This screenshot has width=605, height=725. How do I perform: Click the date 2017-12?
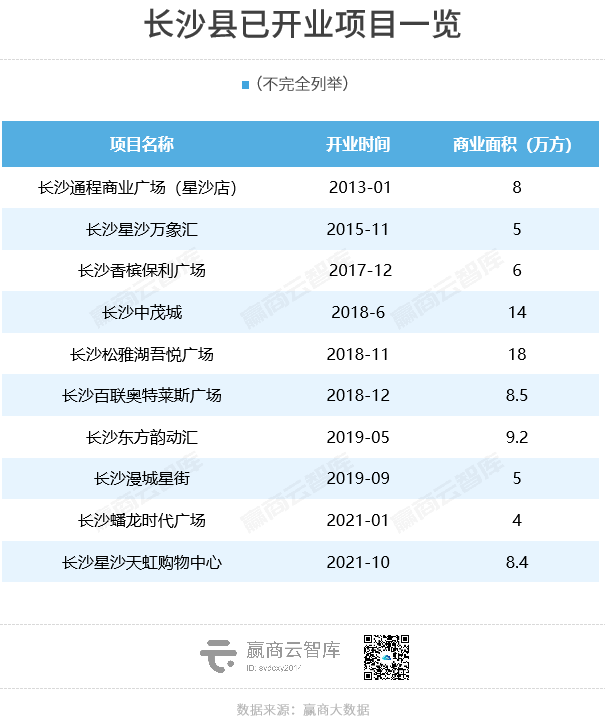(360, 270)
